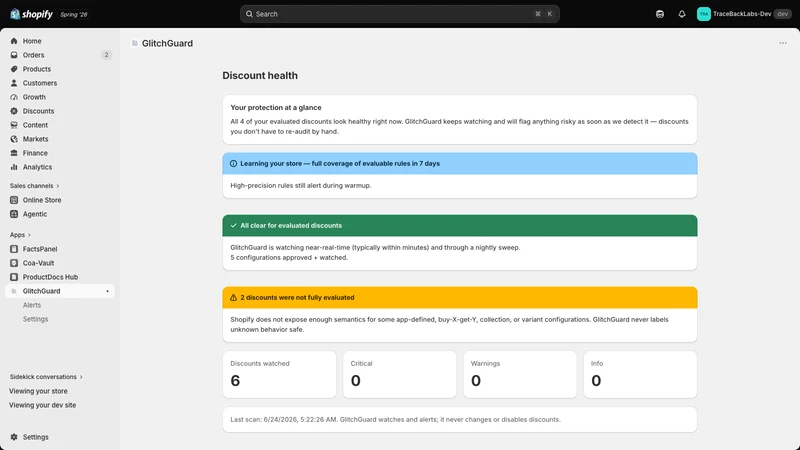Click '5 configurations approved + watched' text
Image resolution: width=800 pixels, height=450 pixels.
click(289, 258)
